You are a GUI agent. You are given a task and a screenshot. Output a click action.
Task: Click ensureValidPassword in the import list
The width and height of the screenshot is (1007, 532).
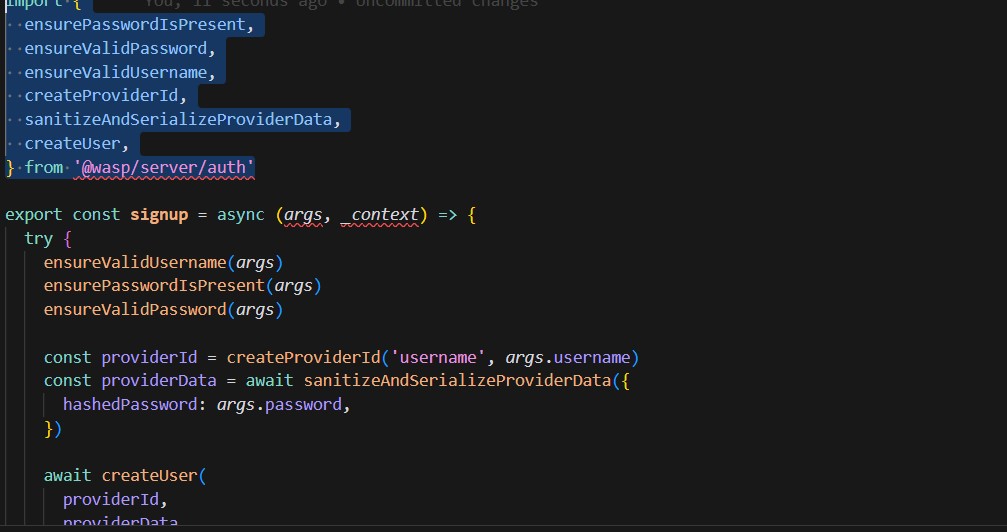click(x=116, y=48)
